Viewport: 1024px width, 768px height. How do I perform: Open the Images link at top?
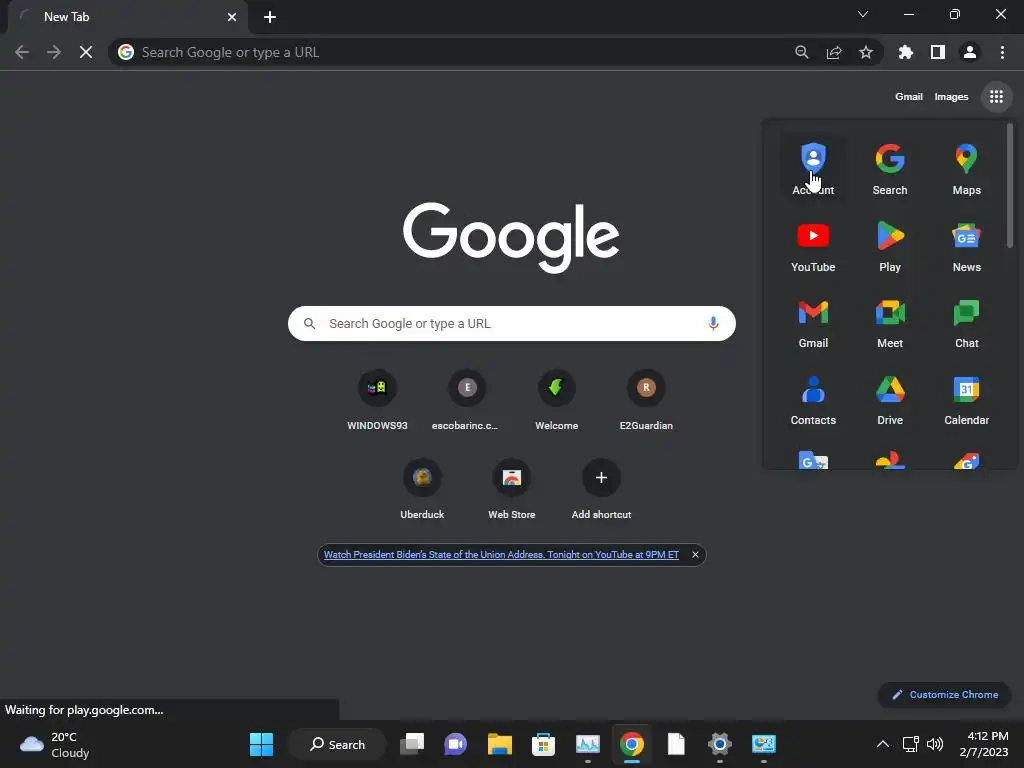point(951,97)
